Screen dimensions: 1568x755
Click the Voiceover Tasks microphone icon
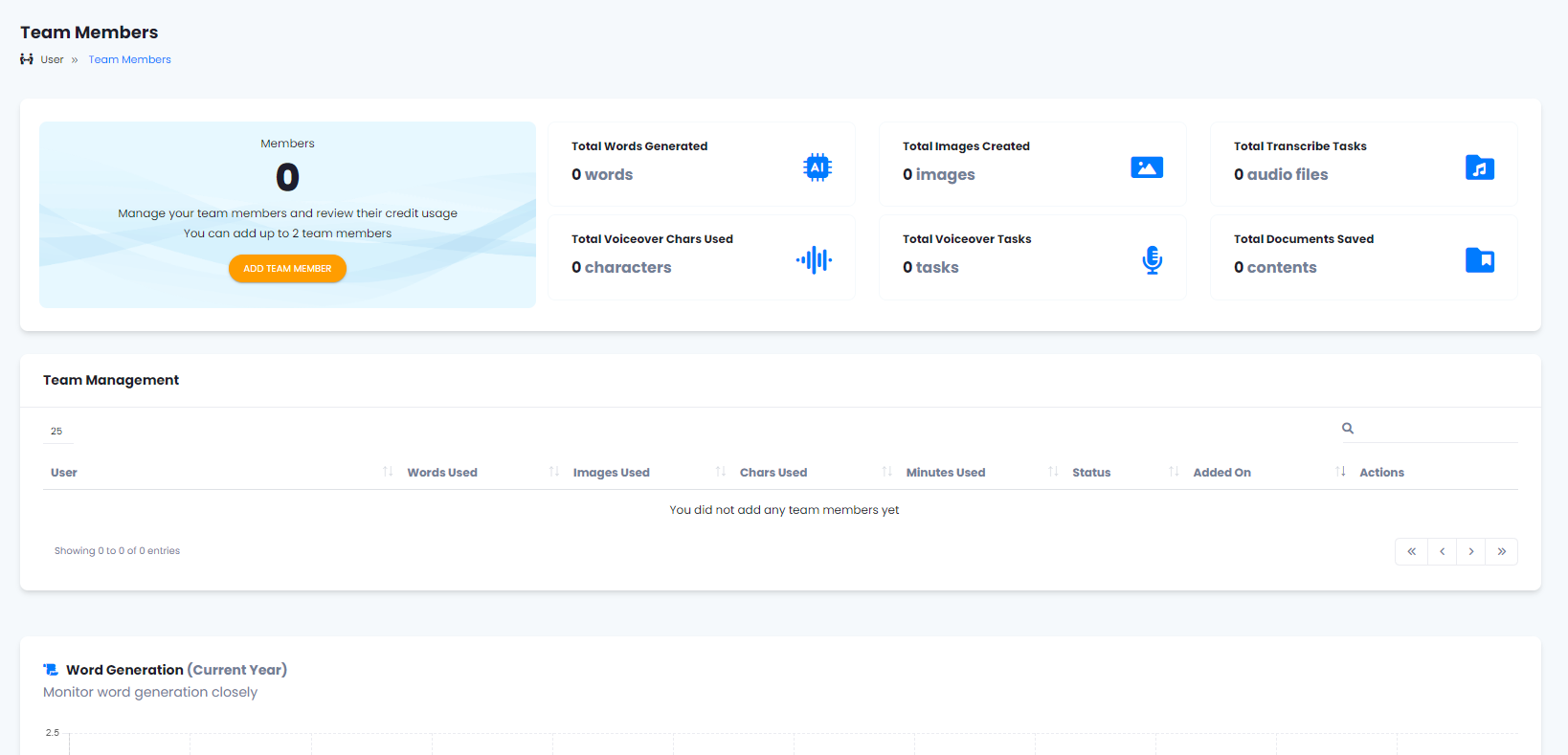coord(1152,260)
